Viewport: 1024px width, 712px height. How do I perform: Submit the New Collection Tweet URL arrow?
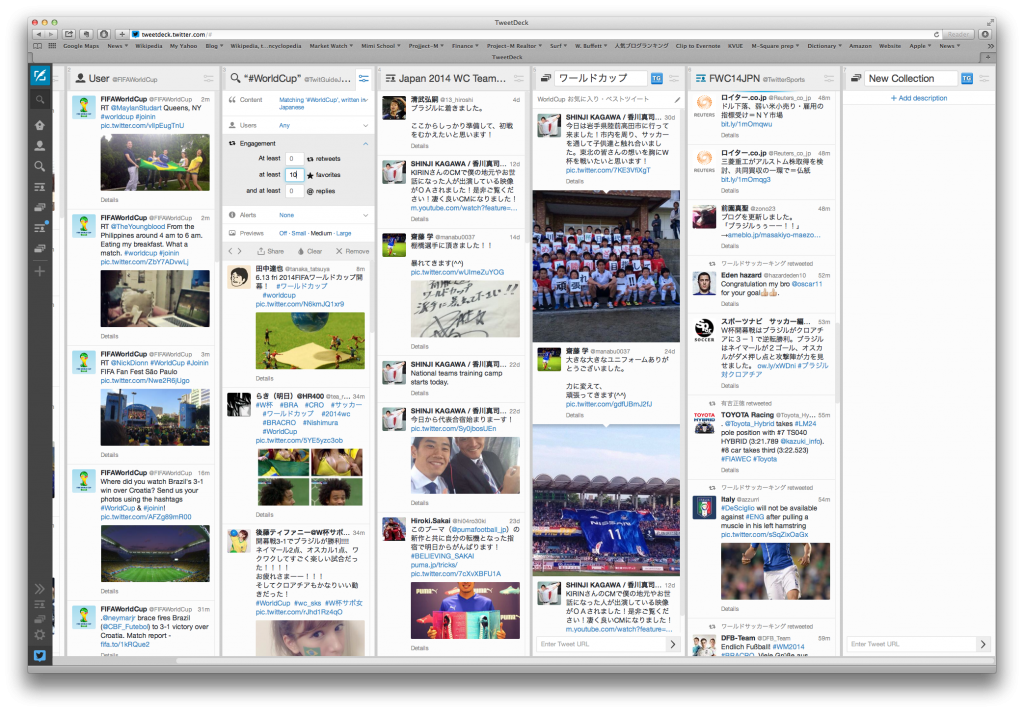983,644
